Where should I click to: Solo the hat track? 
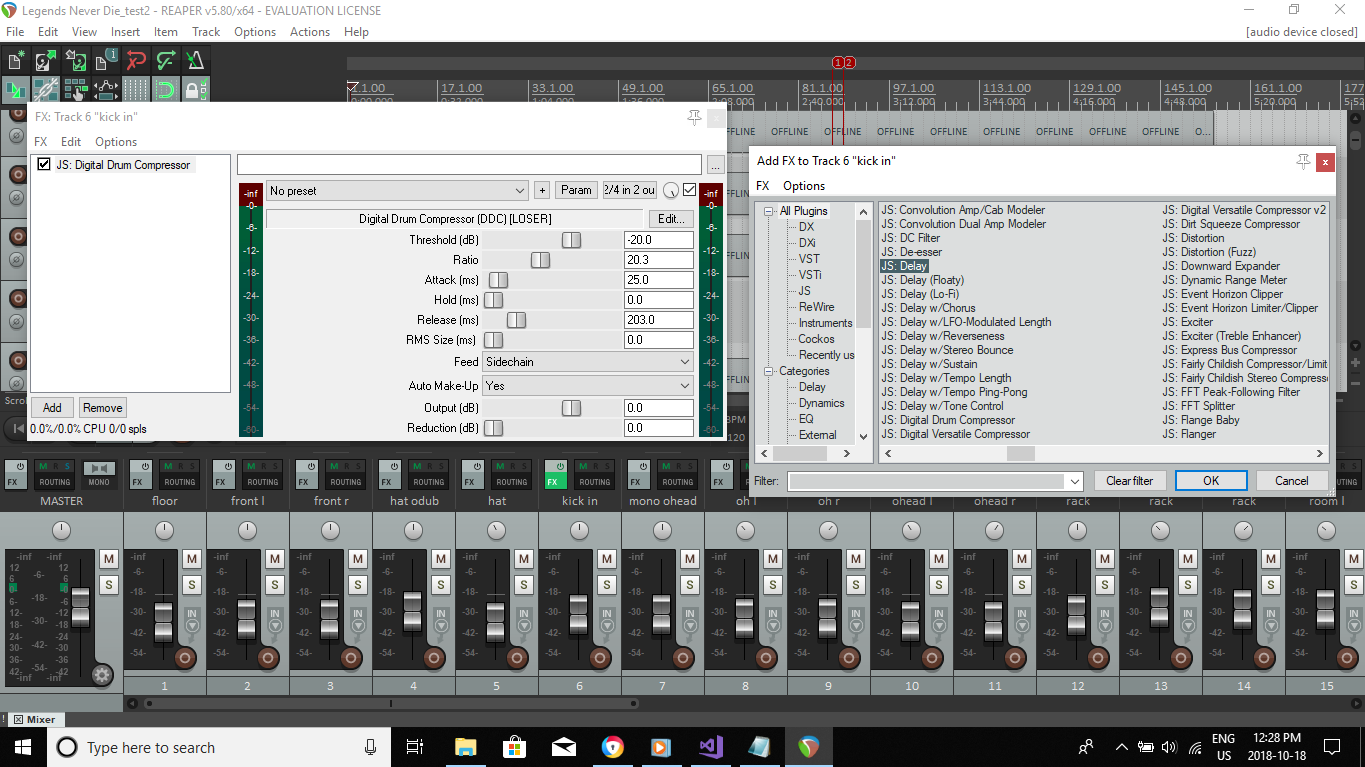coord(524,584)
